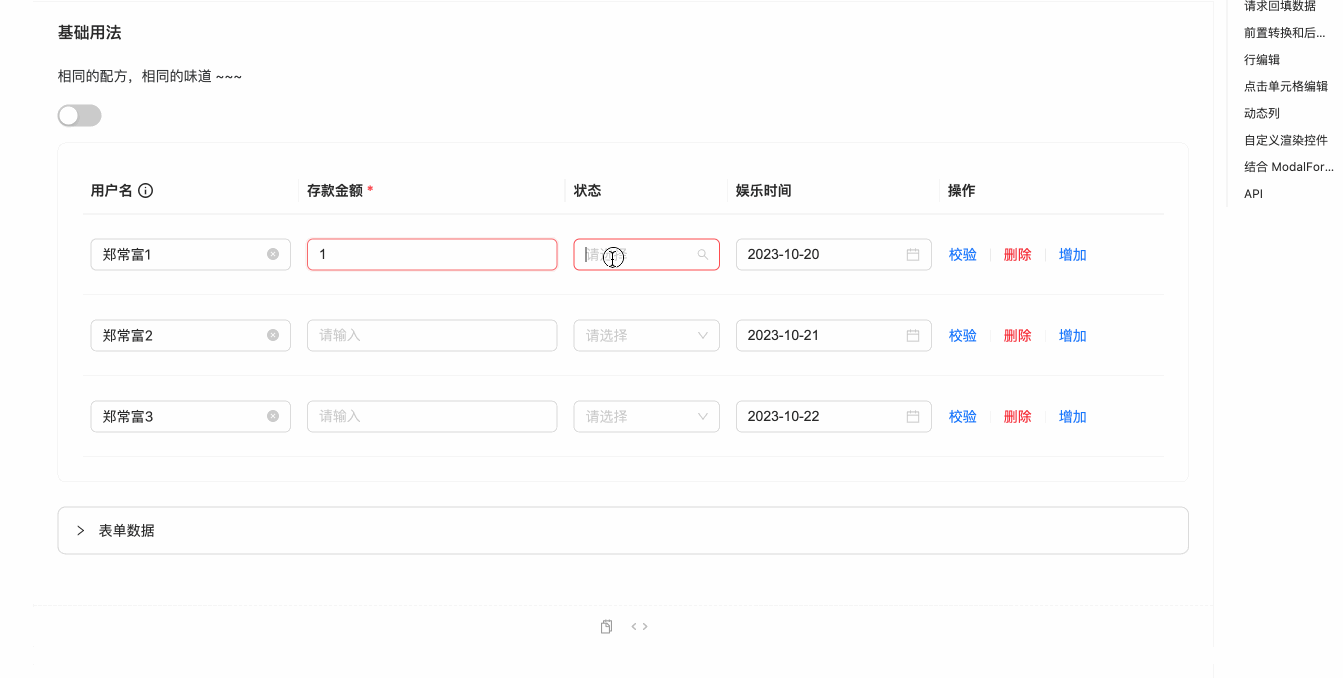The width and height of the screenshot is (1343, 678).
Task: Click the info icon beside 用户名 header
Action: coord(146,191)
